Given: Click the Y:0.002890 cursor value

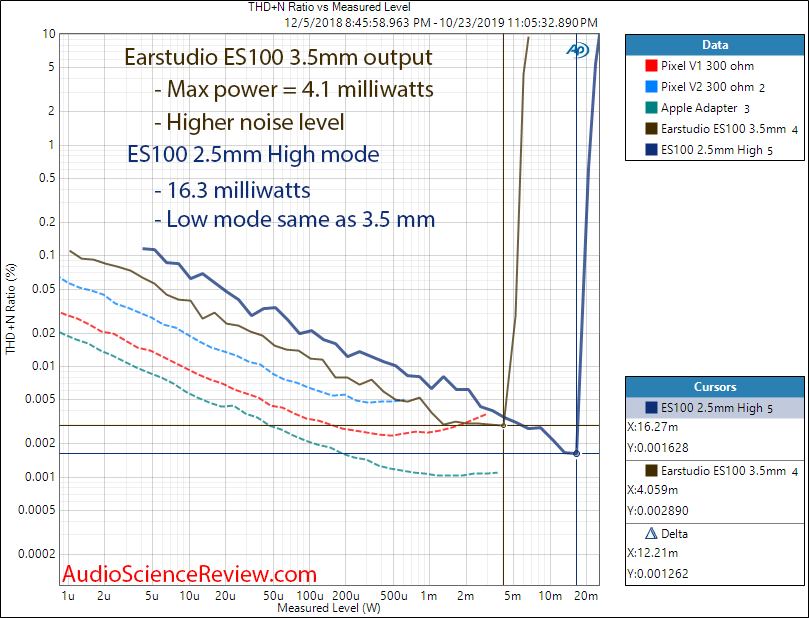Looking at the screenshot, I should pos(658,511).
